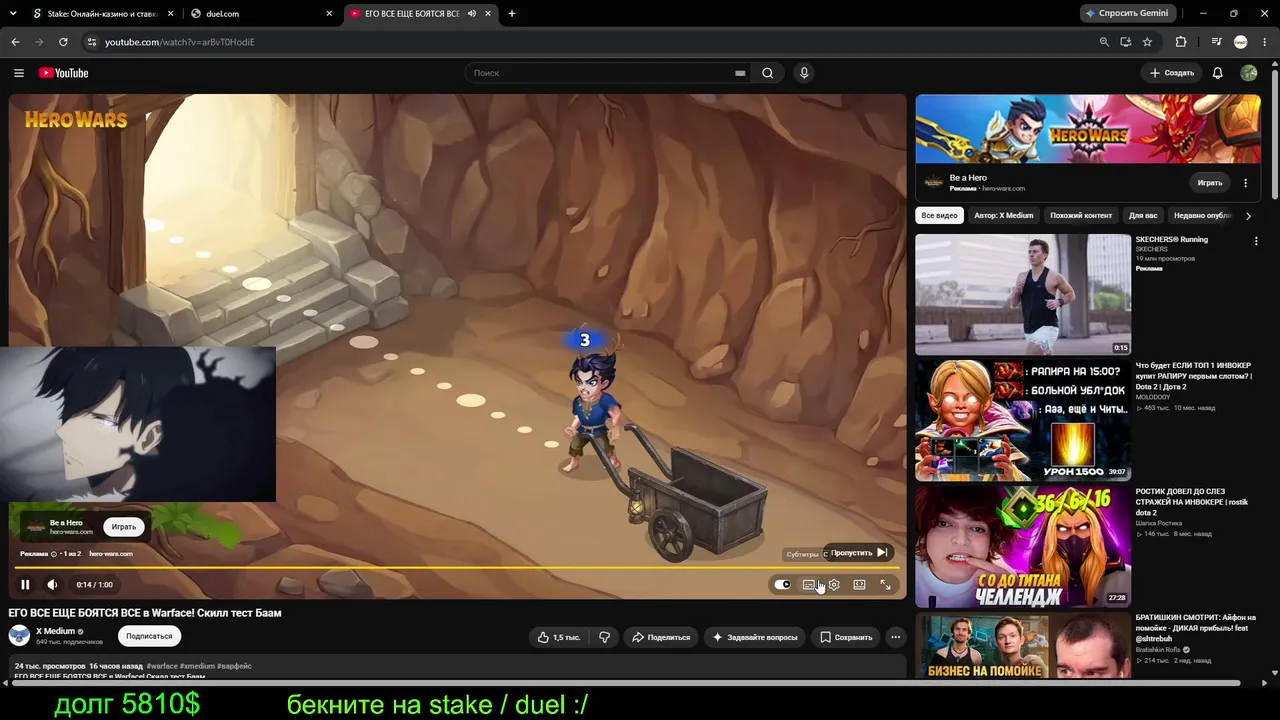This screenshot has height=720, width=1280.
Task: Open the Рапира Invoker Dota 2 thumbnail
Action: point(1023,420)
